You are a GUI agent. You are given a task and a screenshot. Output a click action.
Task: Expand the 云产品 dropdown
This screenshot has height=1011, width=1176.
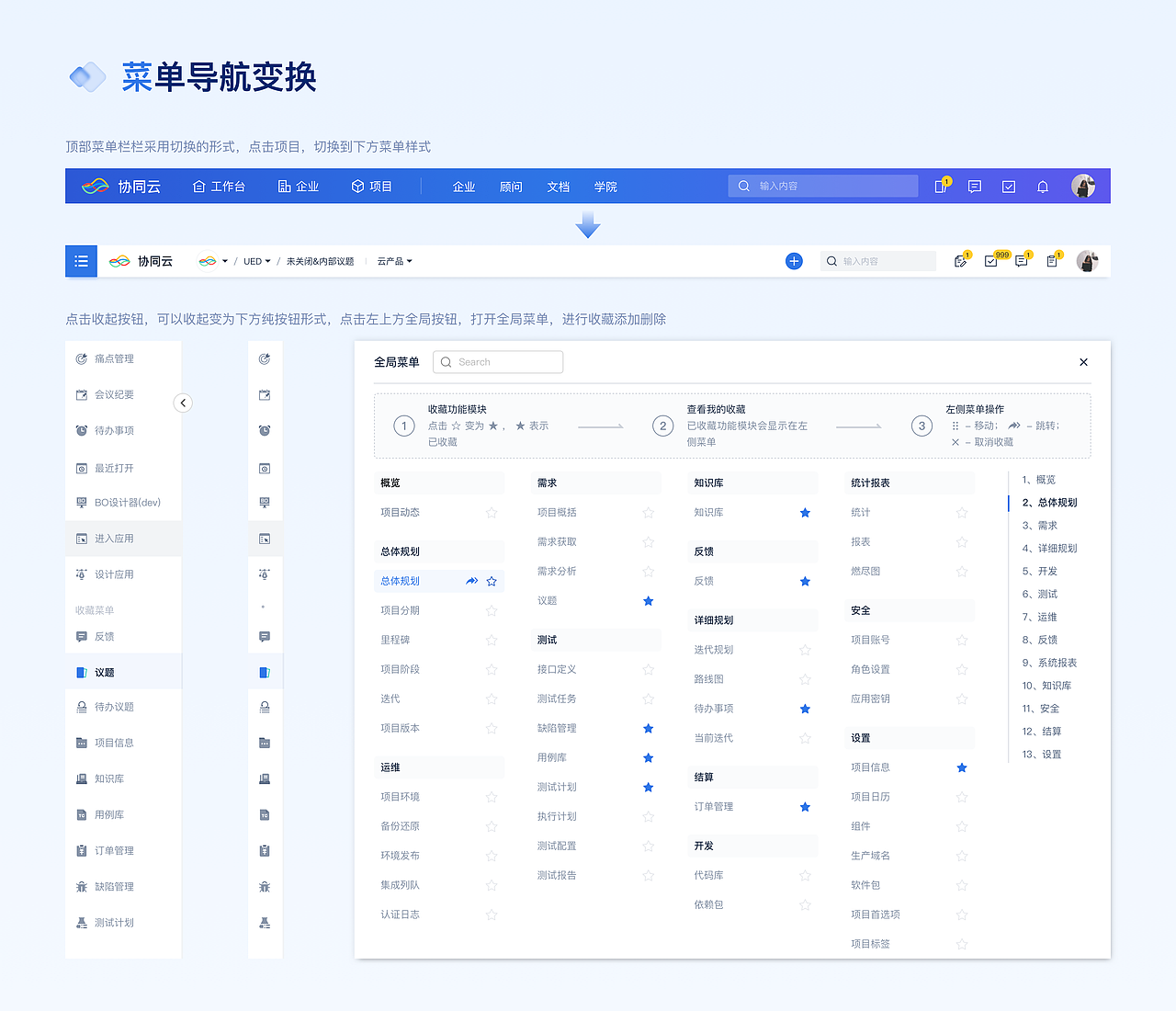coord(395,261)
